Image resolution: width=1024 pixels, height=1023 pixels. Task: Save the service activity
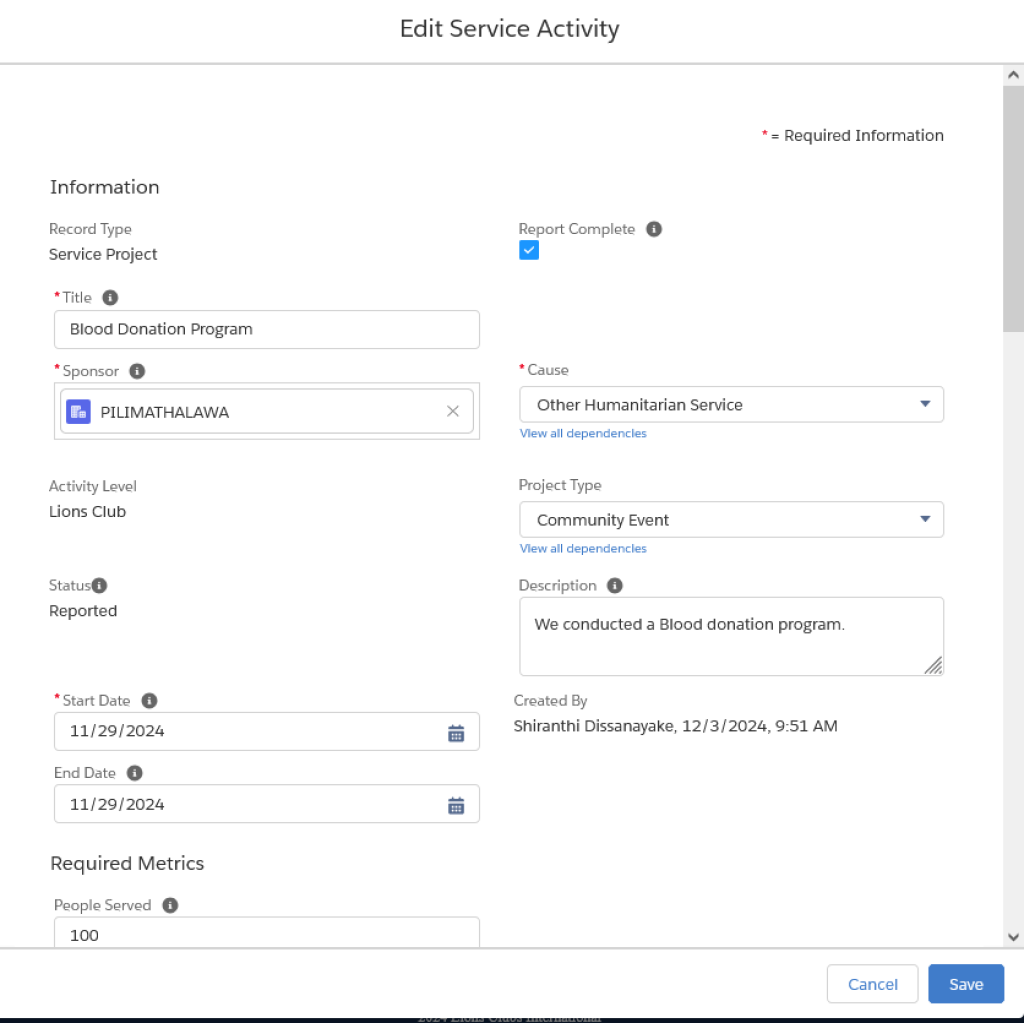(x=966, y=984)
